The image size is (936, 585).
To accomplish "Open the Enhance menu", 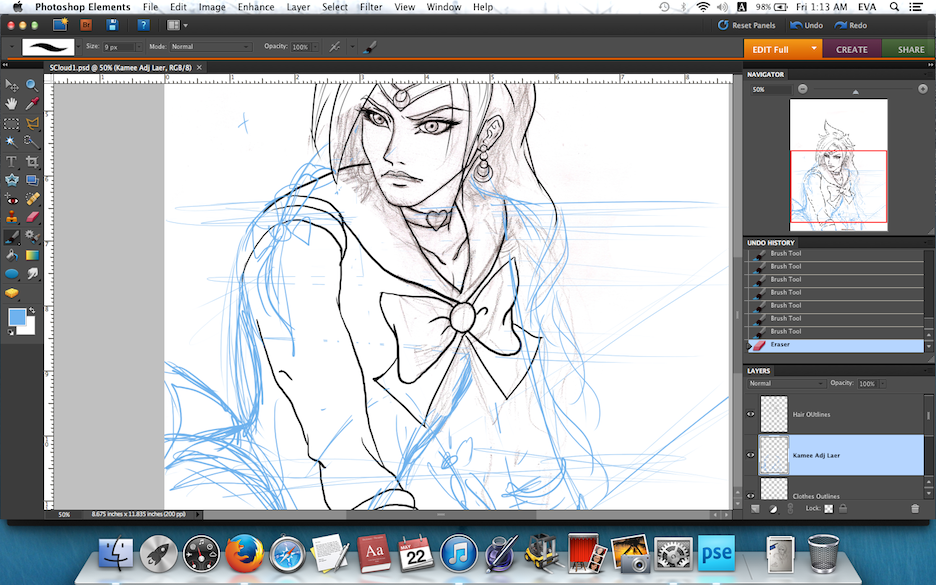I will coord(256,7).
